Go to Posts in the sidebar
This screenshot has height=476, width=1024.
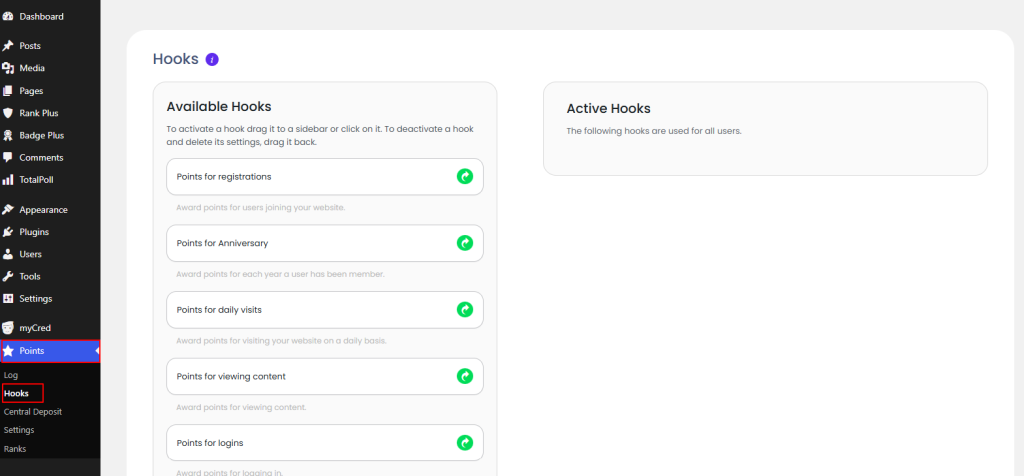[30, 46]
